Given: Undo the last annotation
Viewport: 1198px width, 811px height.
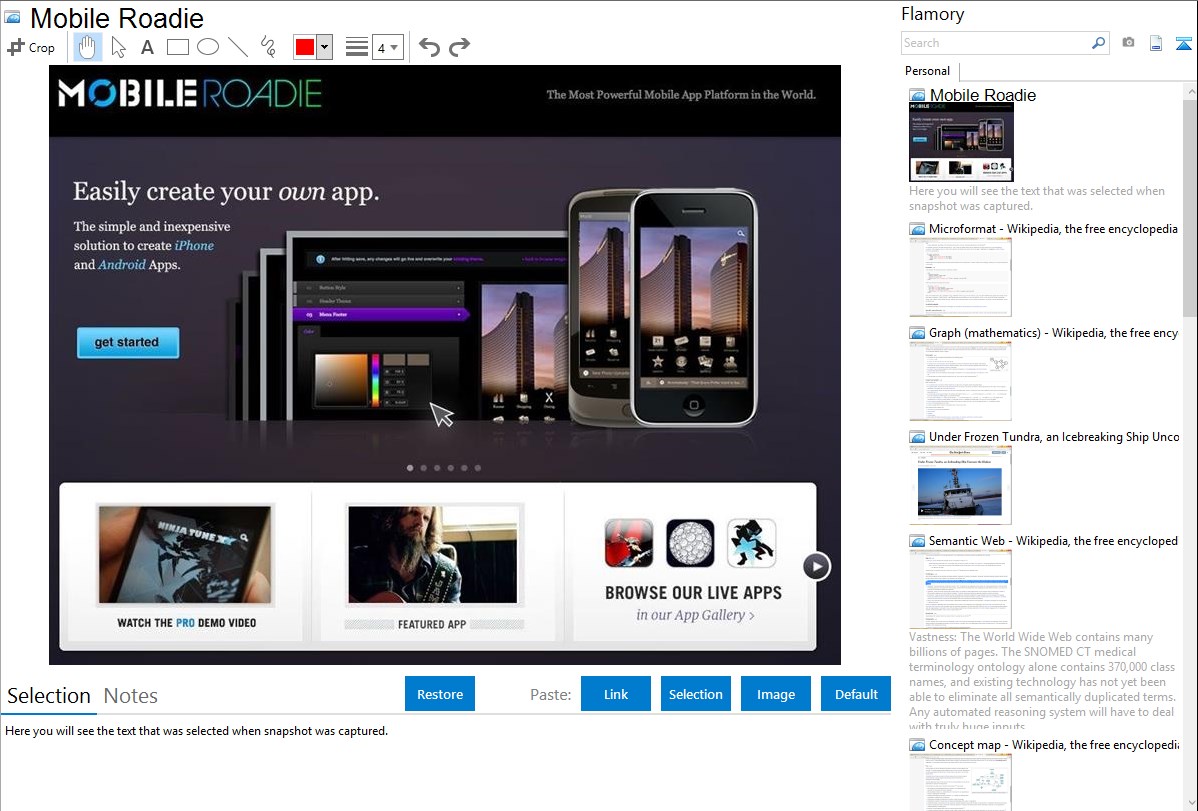Looking at the screenshot, I should [429, 47].
